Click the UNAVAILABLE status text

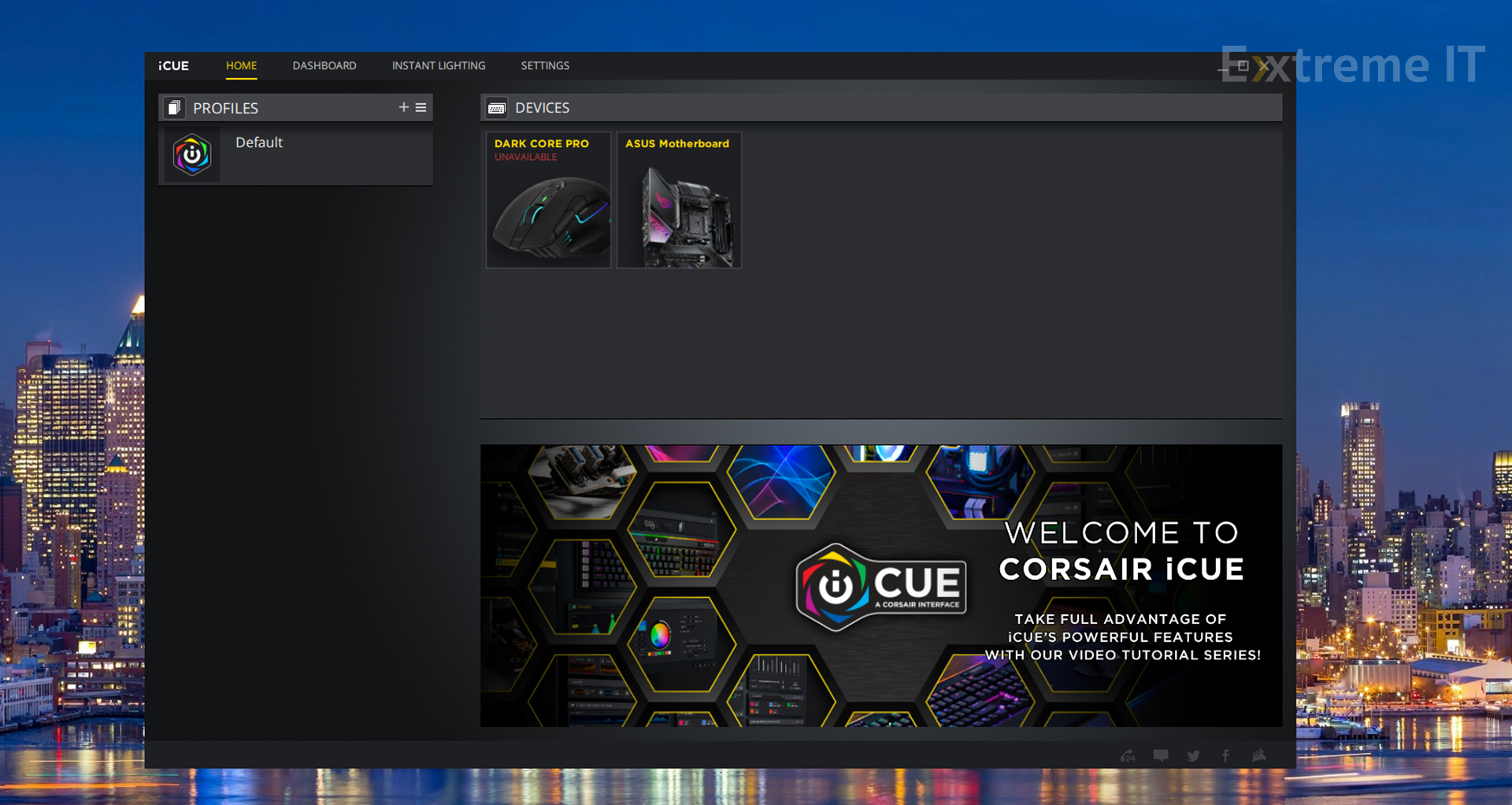(526, 157)
